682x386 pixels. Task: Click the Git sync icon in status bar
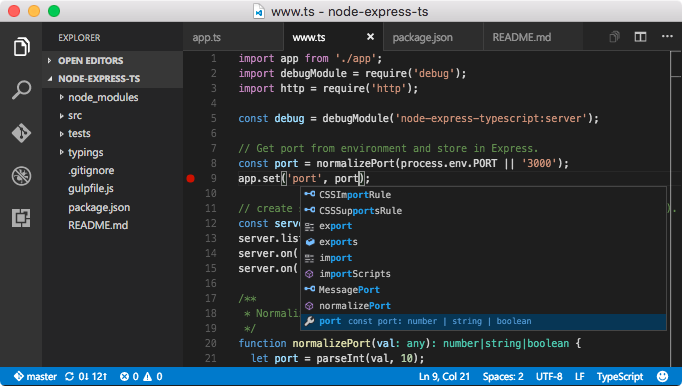click(69, 376)
